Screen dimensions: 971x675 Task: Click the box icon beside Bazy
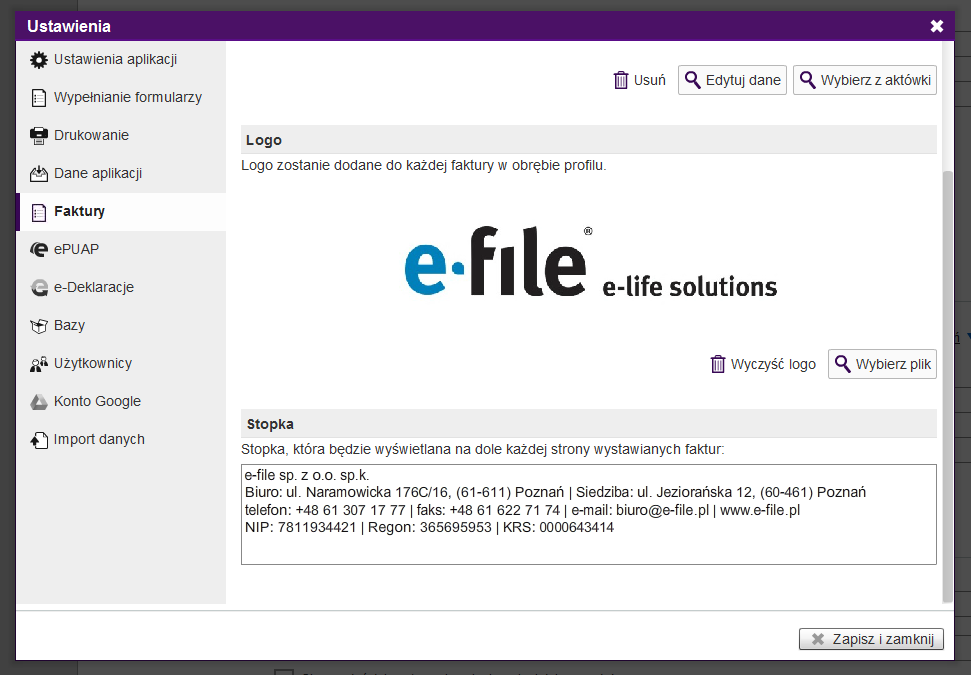[x=38, y=326]
